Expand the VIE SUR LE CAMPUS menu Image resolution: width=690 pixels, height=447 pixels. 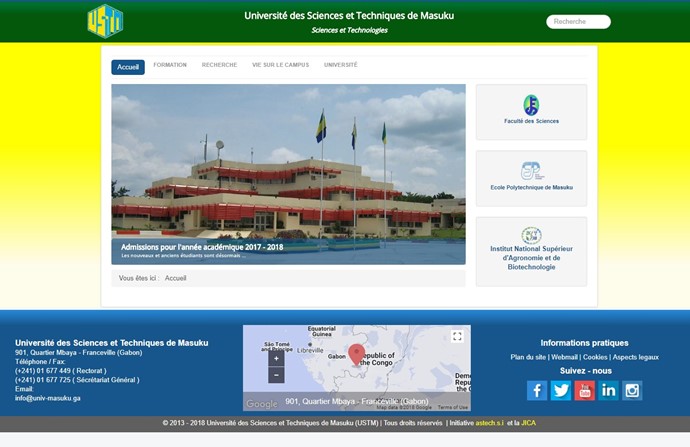[x=280, y=65]
